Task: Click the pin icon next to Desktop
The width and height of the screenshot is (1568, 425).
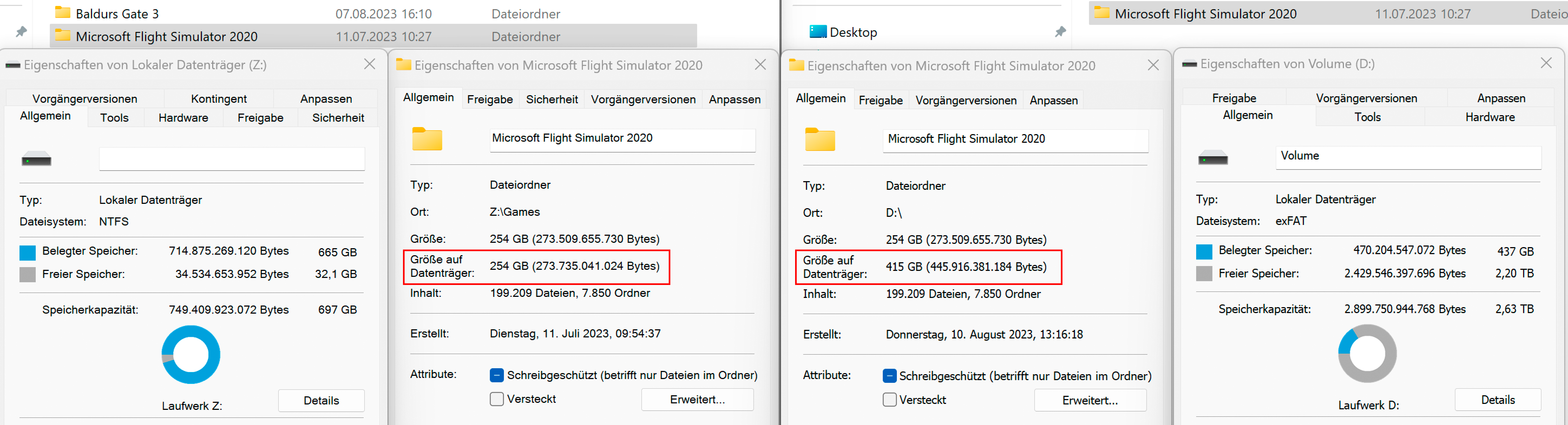Action: (1060, 32)
